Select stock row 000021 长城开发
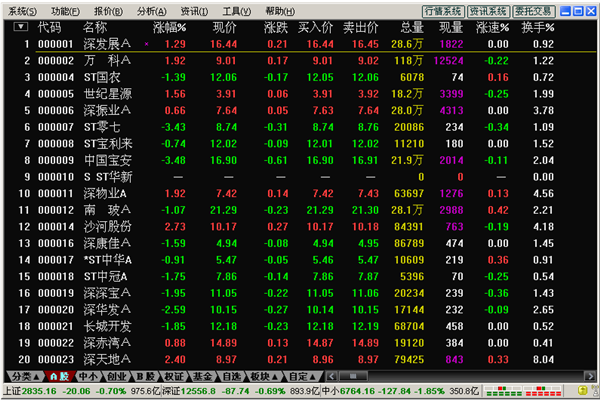 [x=300, y=326]
